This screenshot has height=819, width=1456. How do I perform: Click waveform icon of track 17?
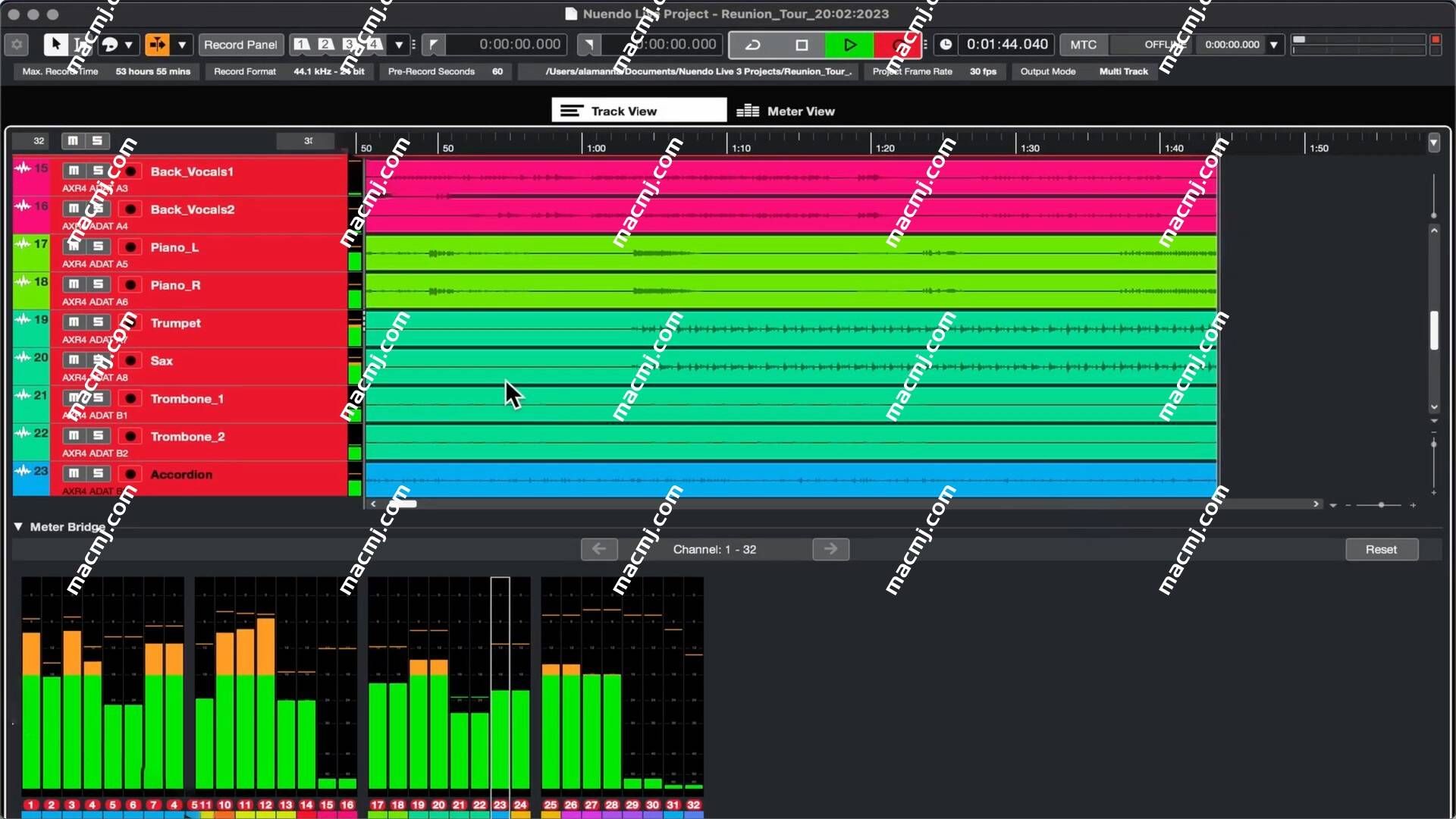click(23, 243)
